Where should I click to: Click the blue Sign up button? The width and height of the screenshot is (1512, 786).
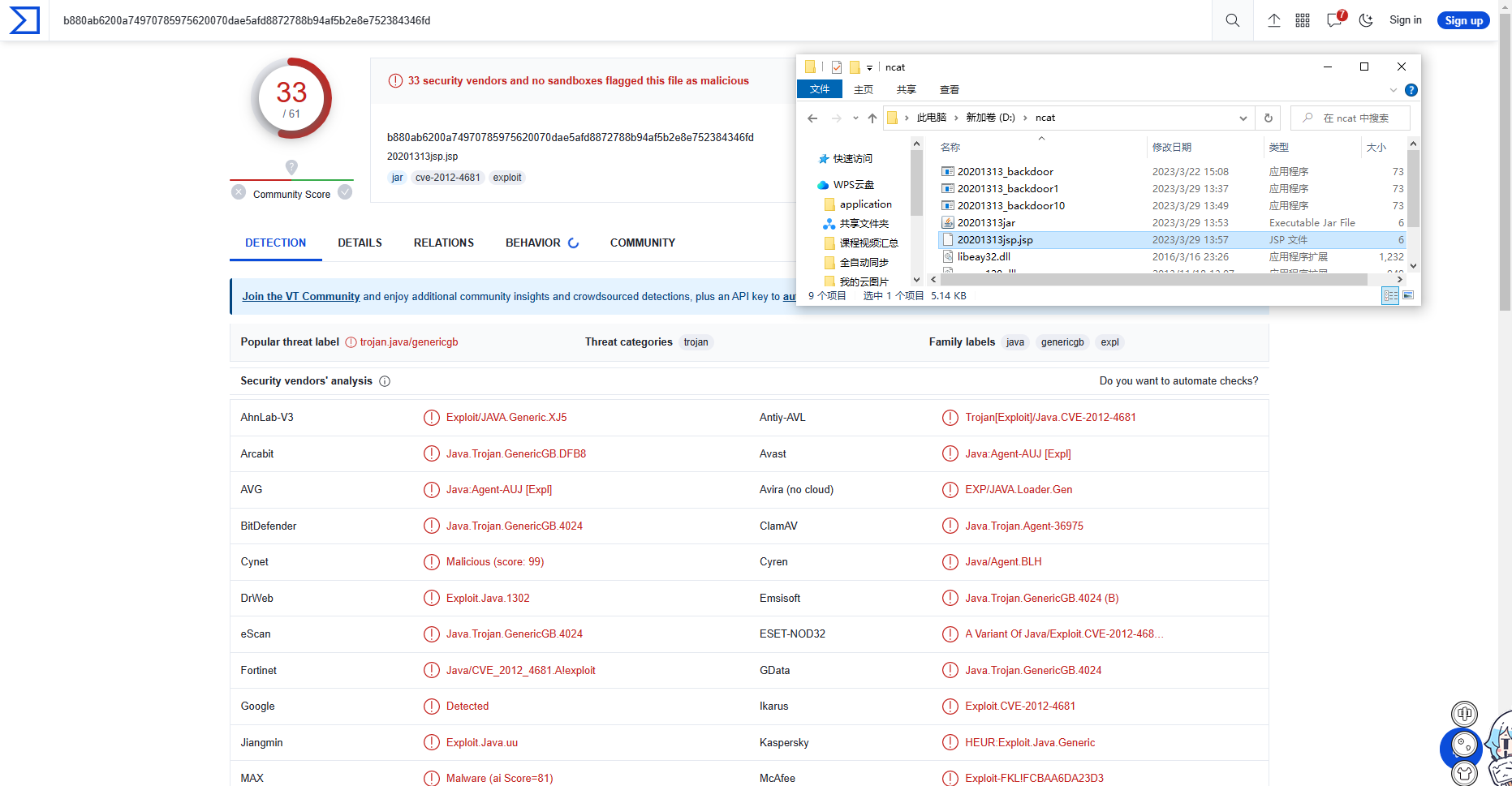pos(1463,20)
